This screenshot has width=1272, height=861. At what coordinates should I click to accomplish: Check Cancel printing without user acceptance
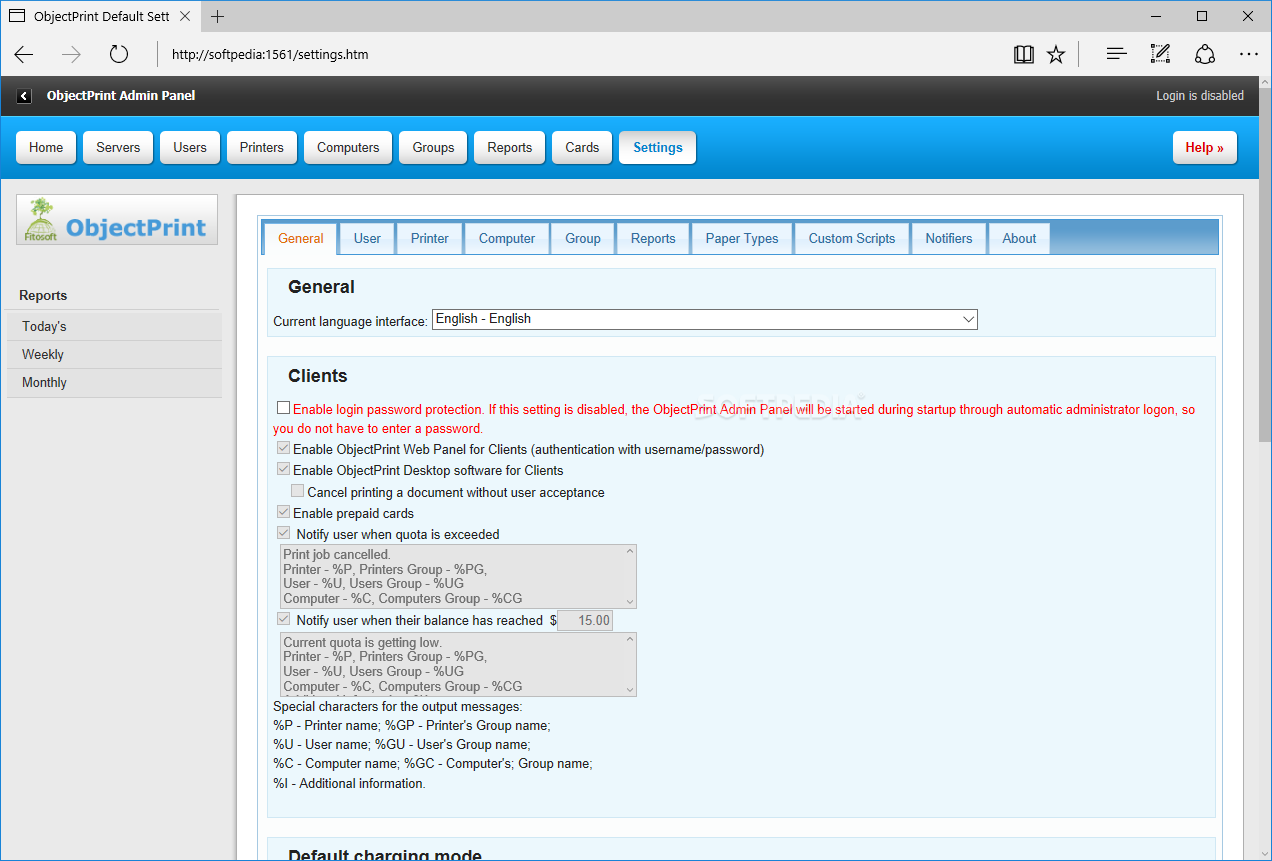(298, 491)
